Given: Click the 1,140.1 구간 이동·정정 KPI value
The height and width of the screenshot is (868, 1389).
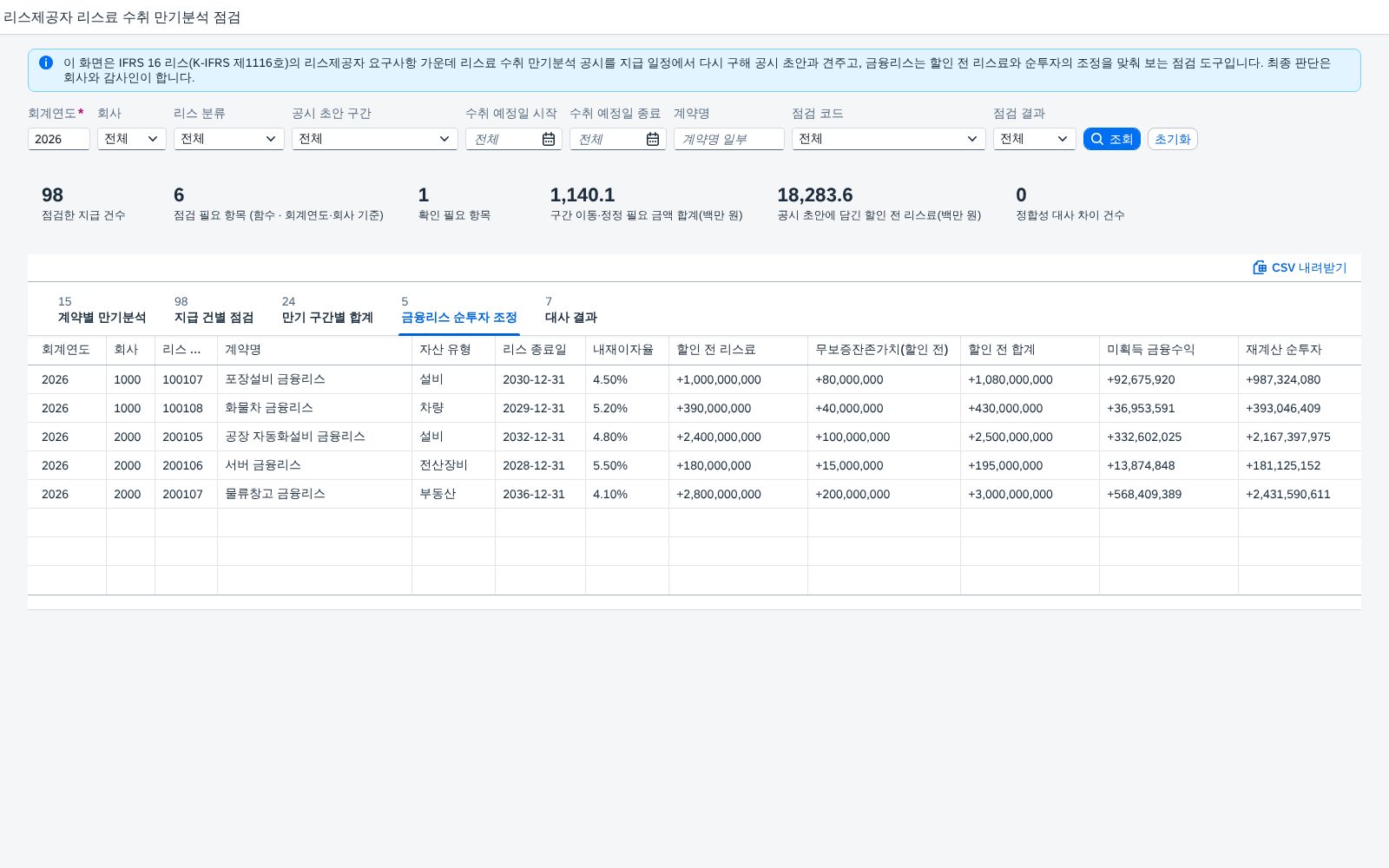Looking at the screenshot, I should (x=583, y=195).
